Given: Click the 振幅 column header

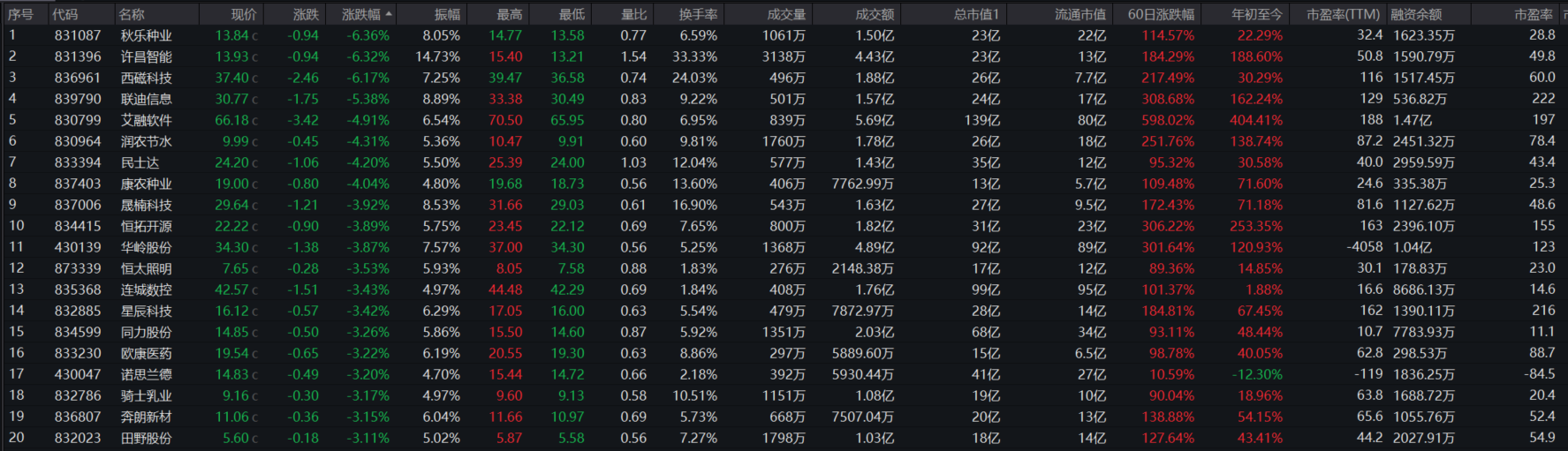Looking at the screenshot, I should (447, 14).
